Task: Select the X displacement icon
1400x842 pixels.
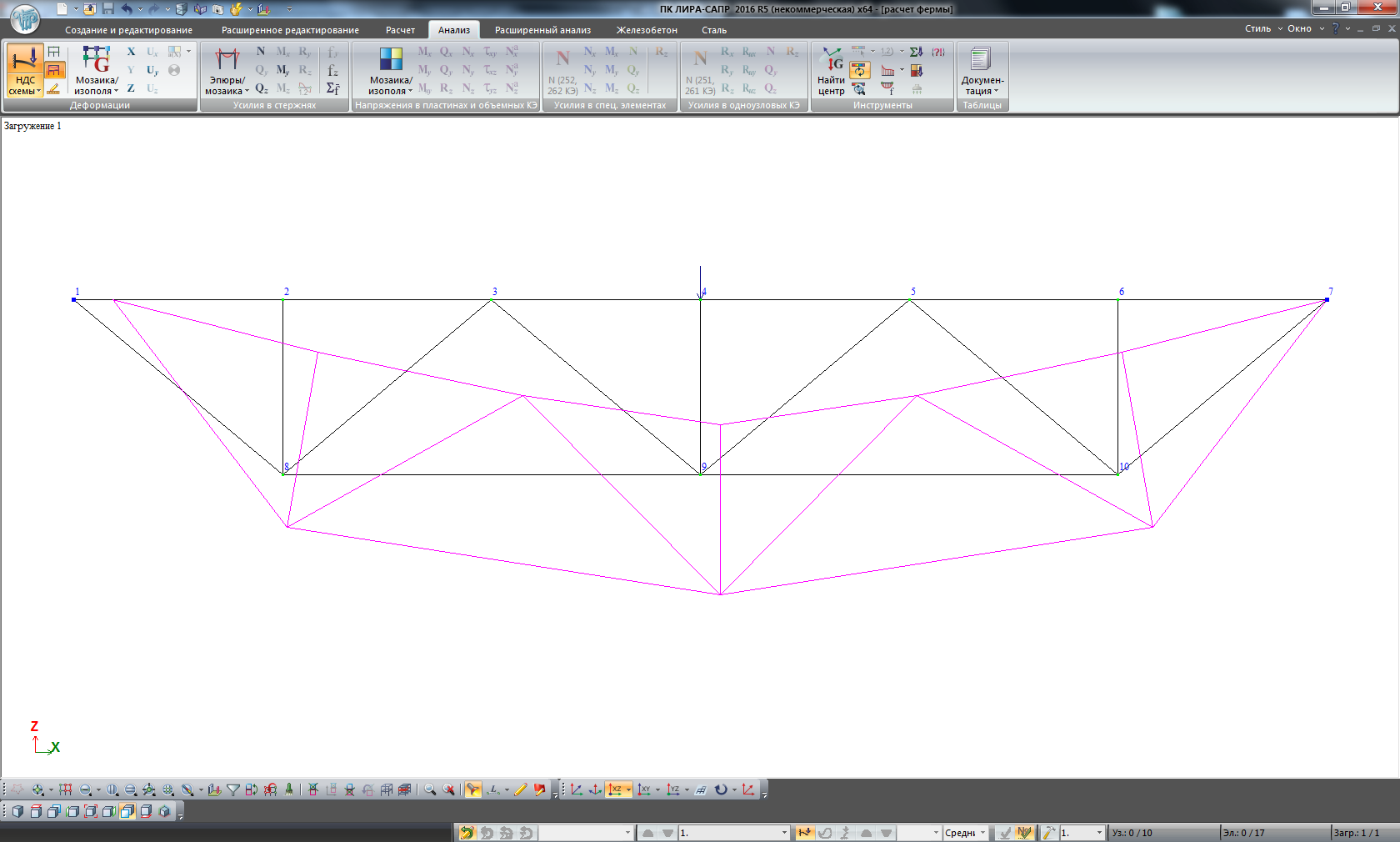Action: [x=131, y=52]
